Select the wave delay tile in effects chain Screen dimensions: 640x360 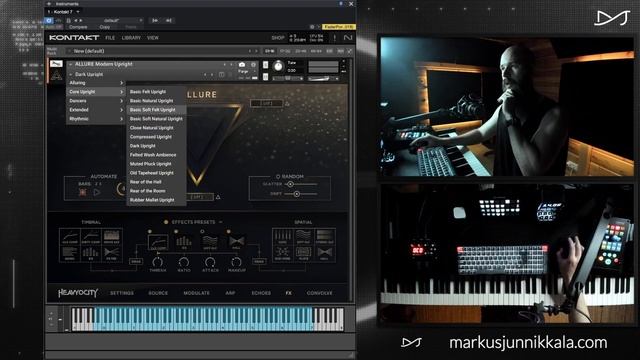(210, 242)
